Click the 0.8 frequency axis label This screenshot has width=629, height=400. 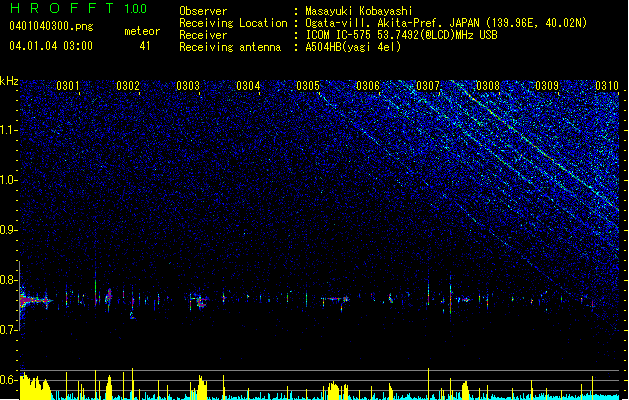(x=9, y=280)
